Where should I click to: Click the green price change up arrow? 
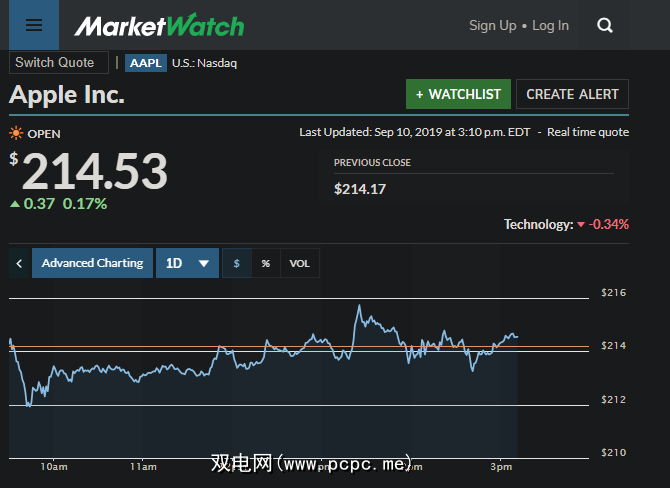(15, 204)
